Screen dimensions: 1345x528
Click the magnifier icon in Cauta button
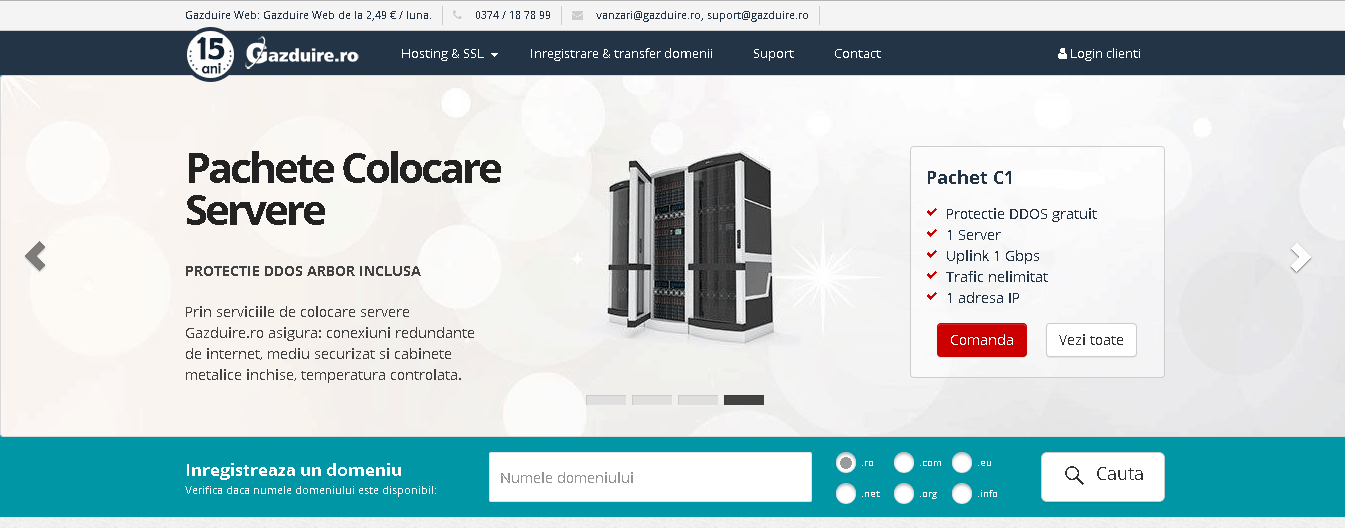point(1074,475)
